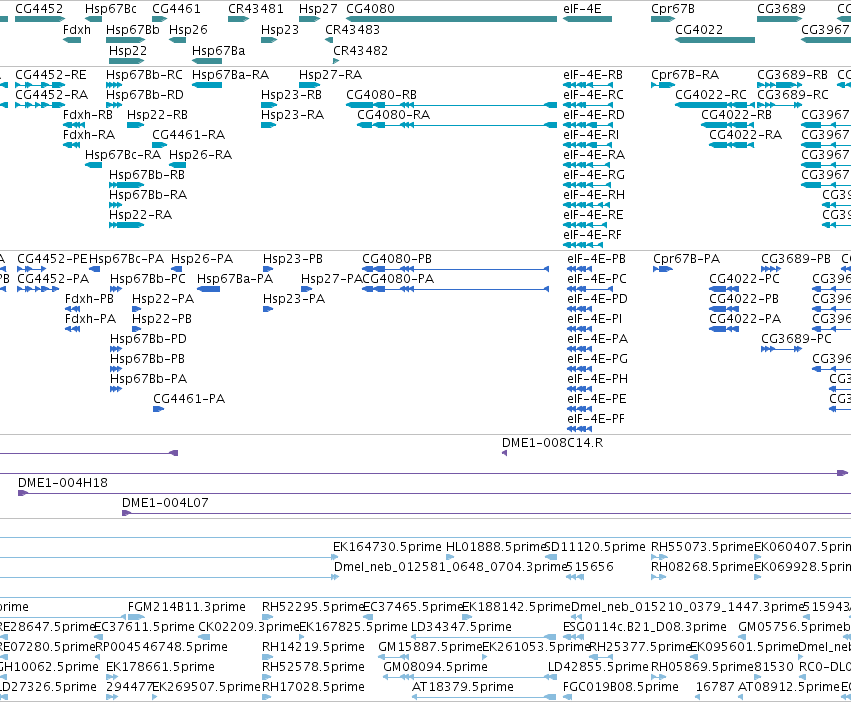Select the Hsp23 gene label
The image size is (851, 702).
[x=280, y=29]
